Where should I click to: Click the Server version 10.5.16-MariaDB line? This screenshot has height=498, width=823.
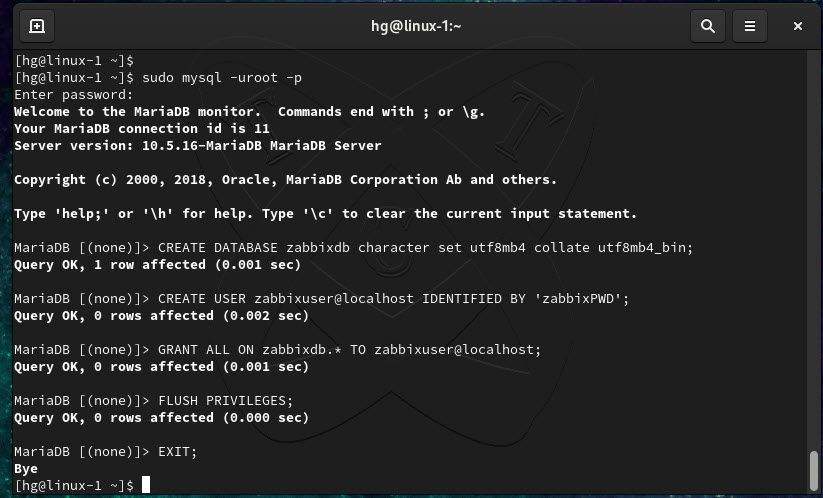198,145
